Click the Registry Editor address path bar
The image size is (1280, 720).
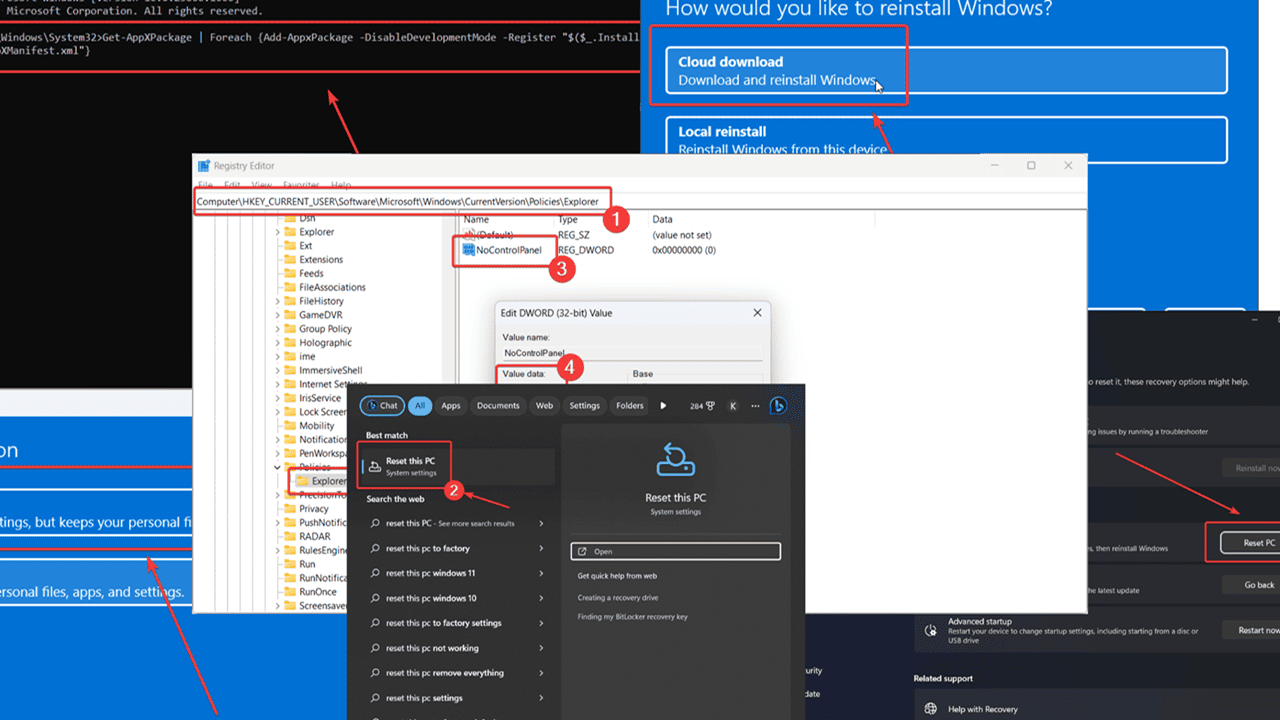click(640, 201)
